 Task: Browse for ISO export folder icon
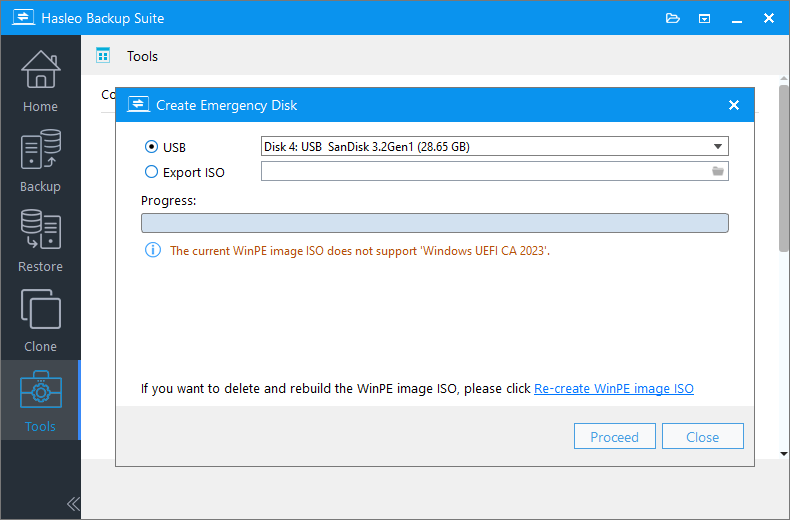(717, 171)
